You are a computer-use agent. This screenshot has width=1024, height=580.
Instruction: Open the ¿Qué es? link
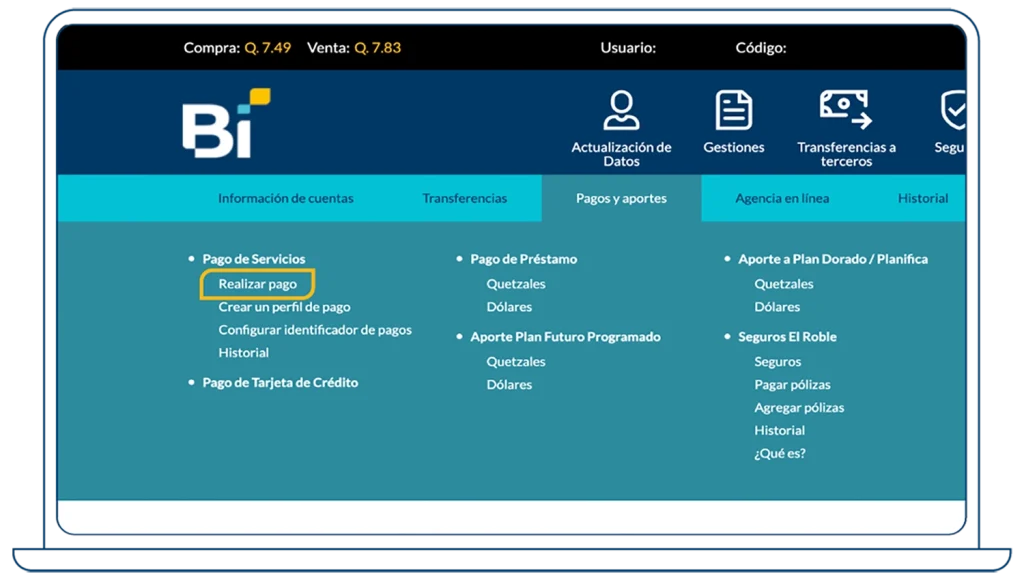pyautogui.click(x=780, y=454)
